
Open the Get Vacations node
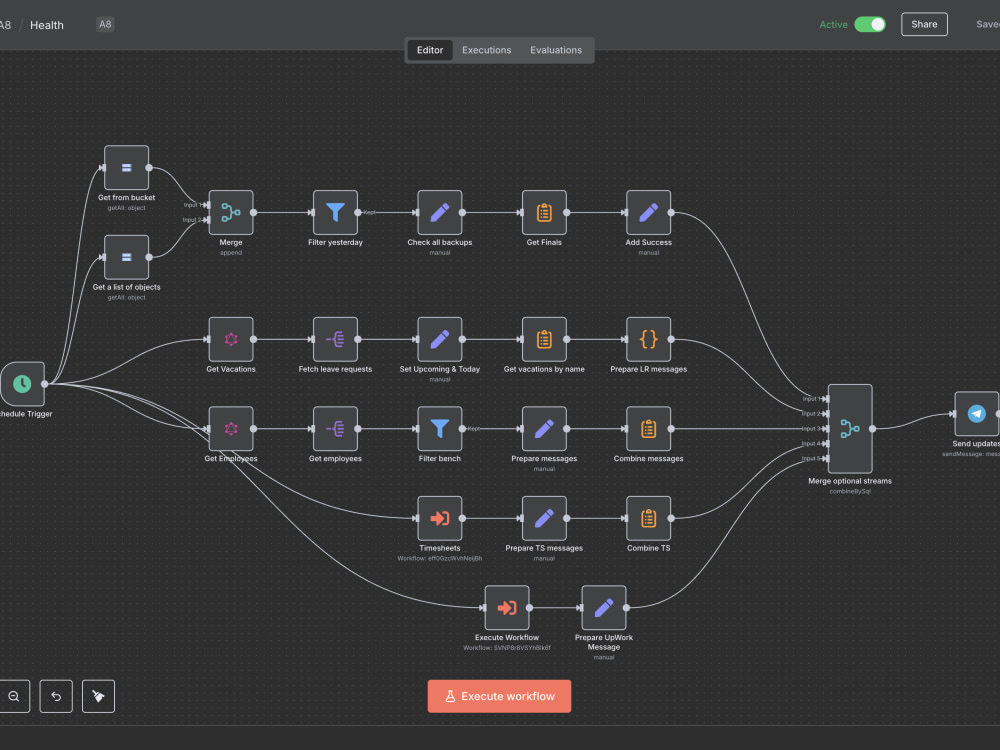(x=231, y=339)
